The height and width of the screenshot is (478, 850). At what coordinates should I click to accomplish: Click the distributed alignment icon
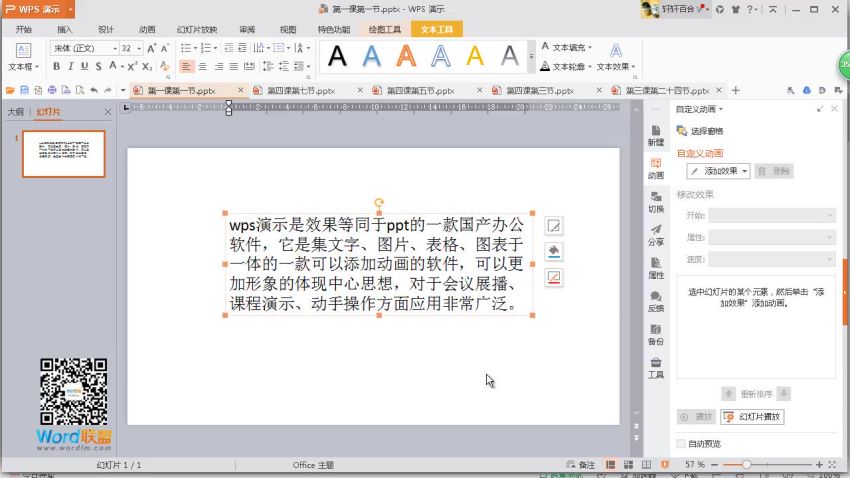click(249, 66)
